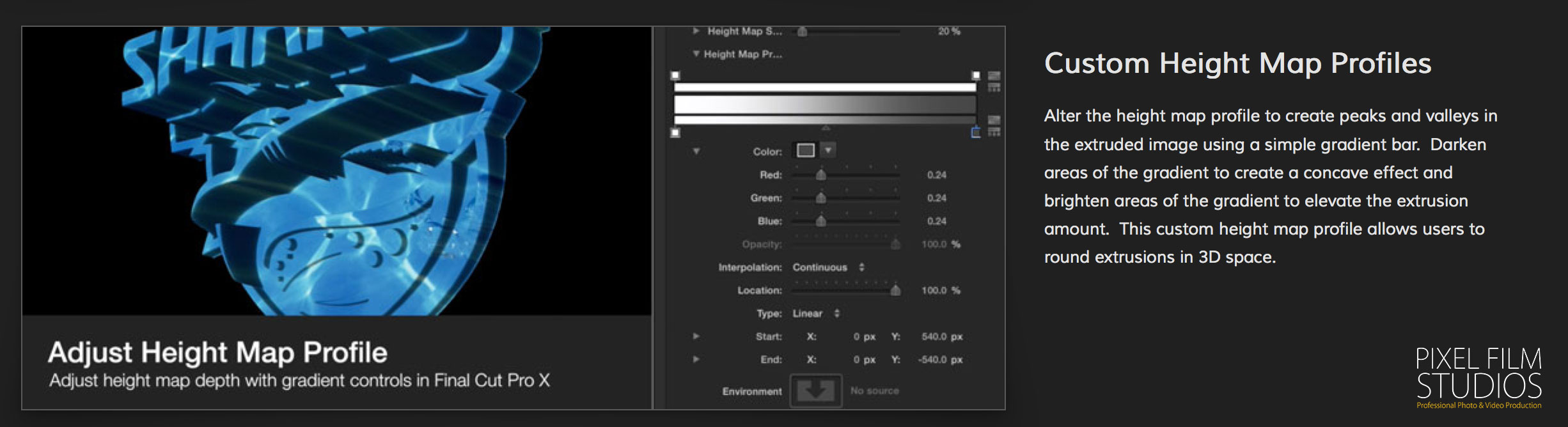Click the reverse opacity tags icon
1568x427 pixels.
click(994, 75)
